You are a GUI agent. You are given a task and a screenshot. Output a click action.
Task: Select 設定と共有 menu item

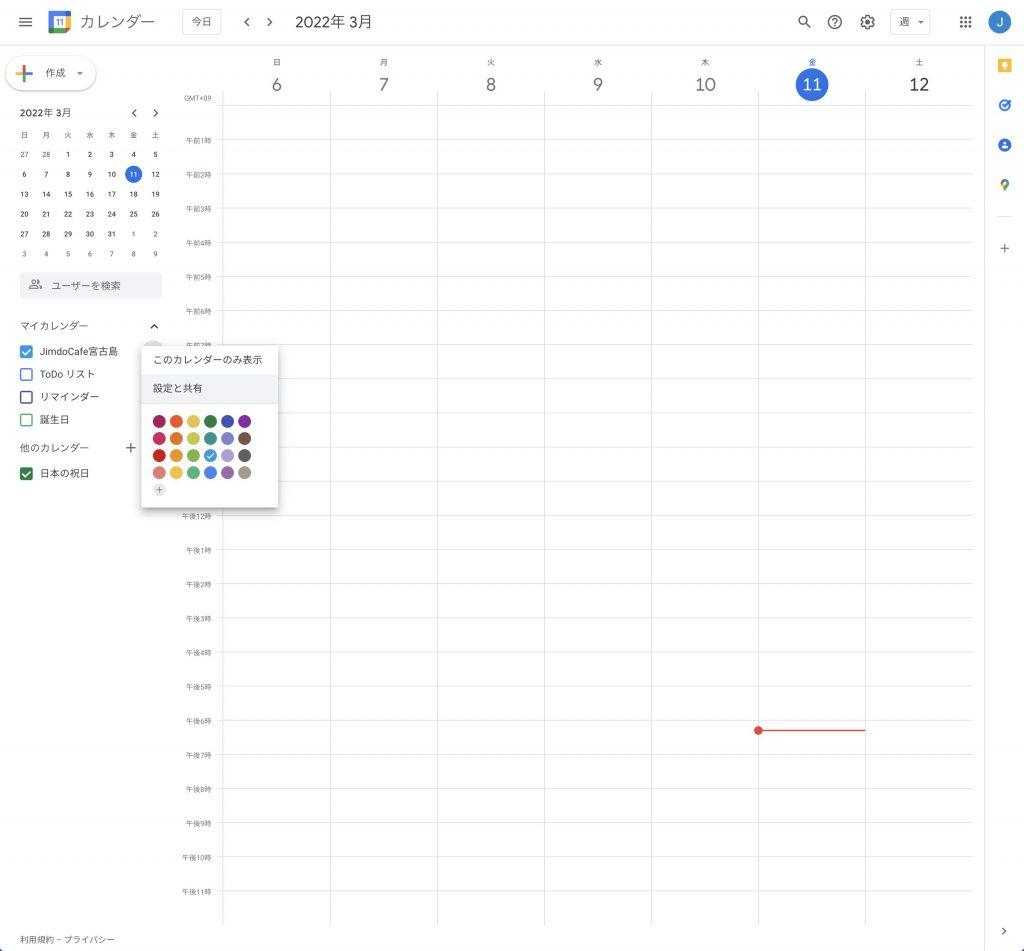coord(210,389)
